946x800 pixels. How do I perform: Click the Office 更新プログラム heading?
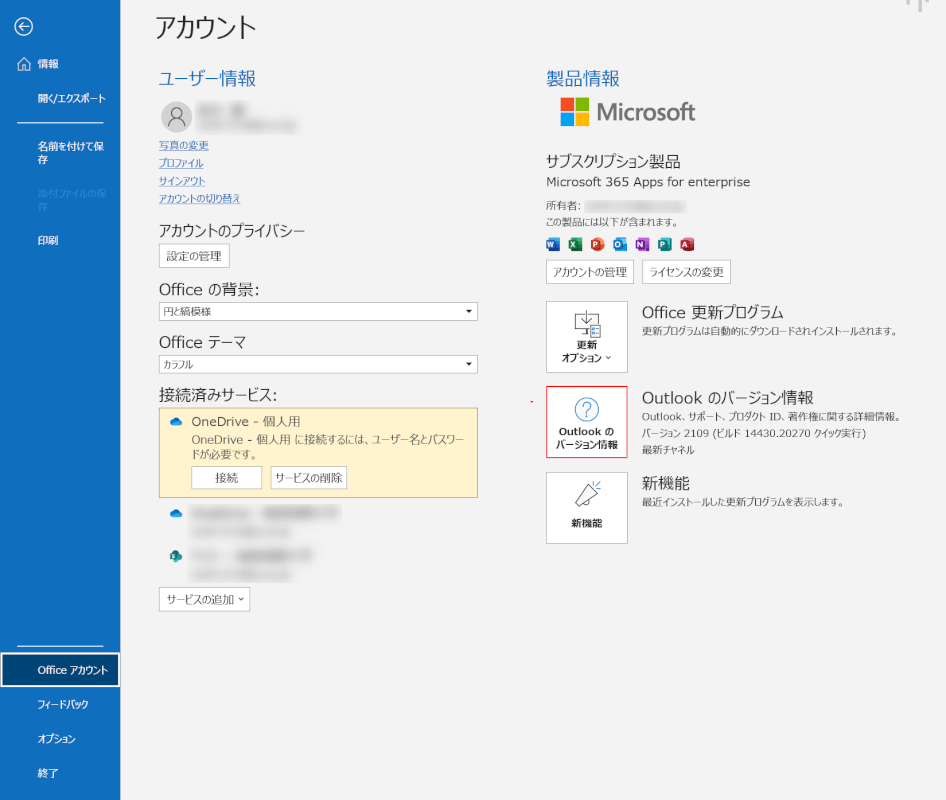tap(713, 313)
